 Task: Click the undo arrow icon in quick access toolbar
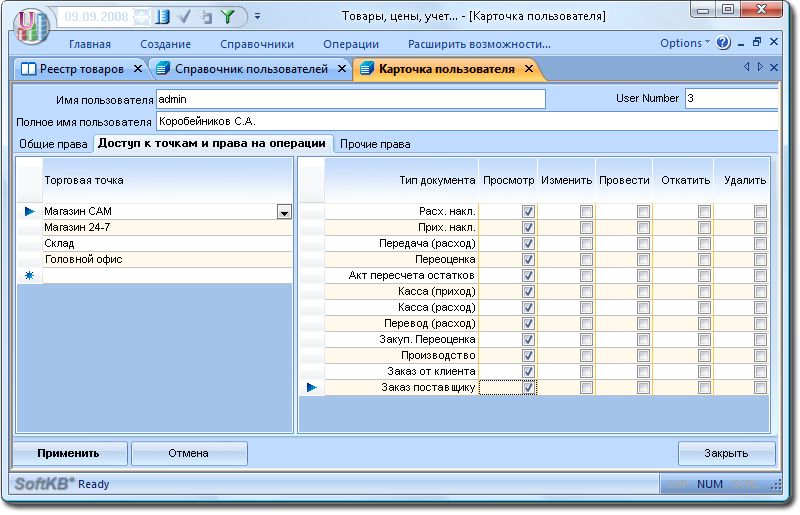(206, 16)
